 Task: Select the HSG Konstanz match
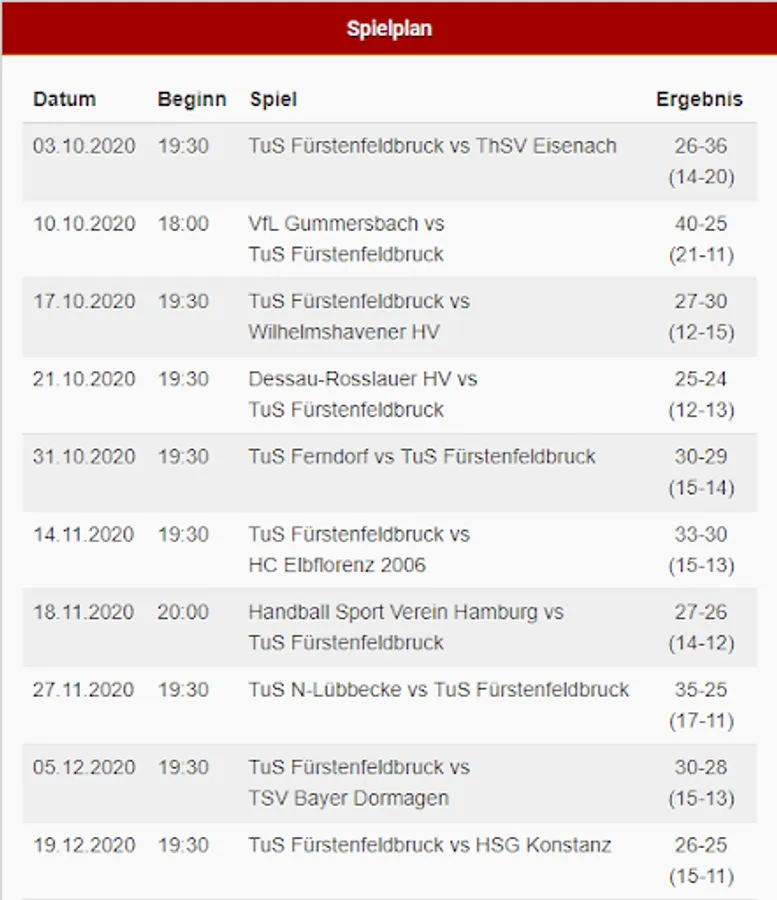(429, 845)
